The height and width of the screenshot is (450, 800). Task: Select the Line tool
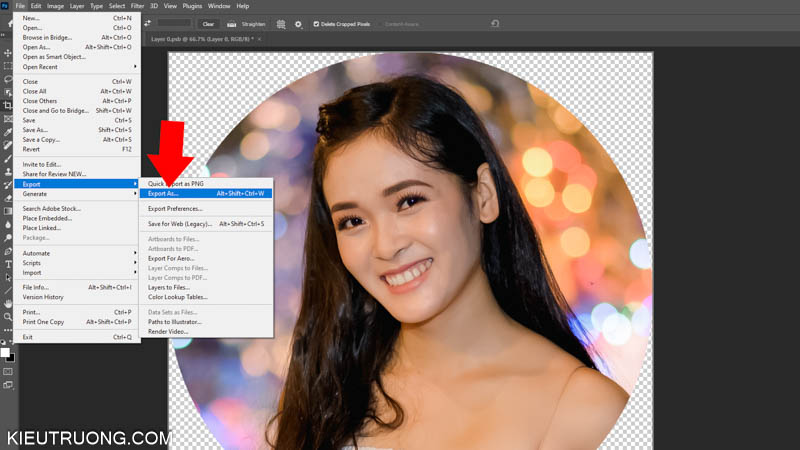8,290
